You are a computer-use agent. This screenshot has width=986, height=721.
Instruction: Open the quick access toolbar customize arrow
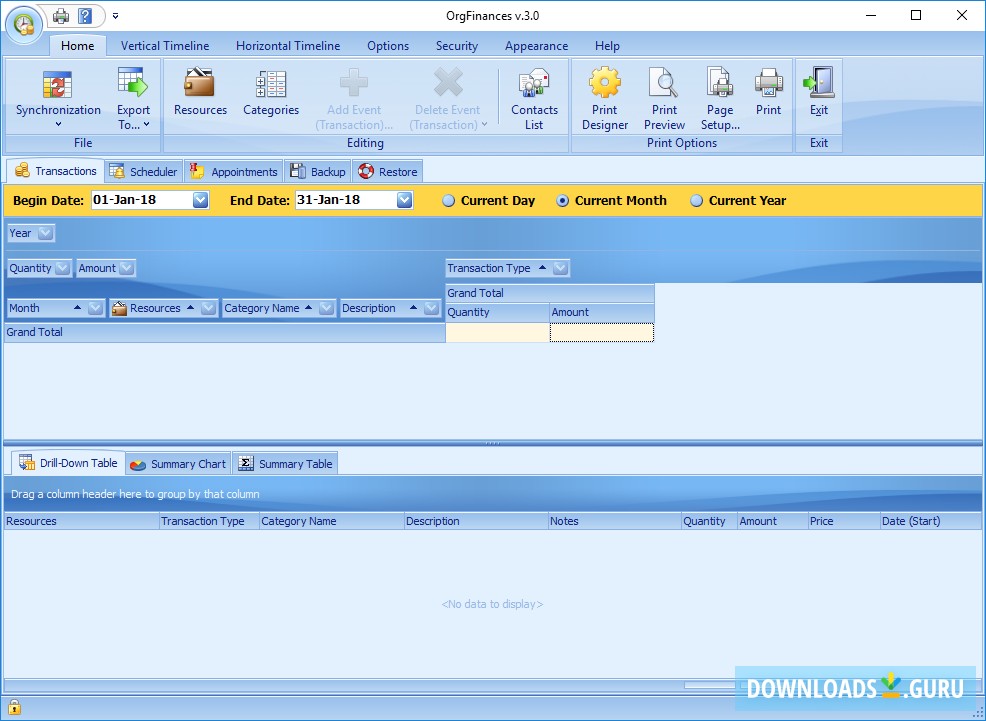[x=116, y=16]
